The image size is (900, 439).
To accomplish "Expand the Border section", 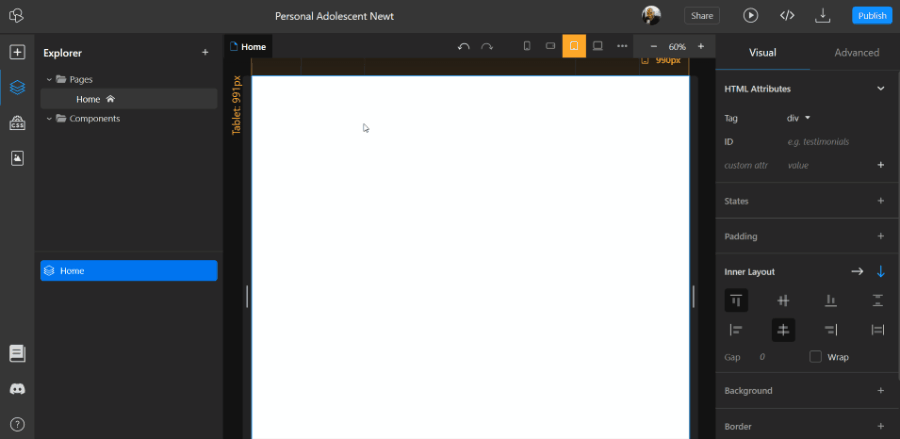I will click(880, 426).
